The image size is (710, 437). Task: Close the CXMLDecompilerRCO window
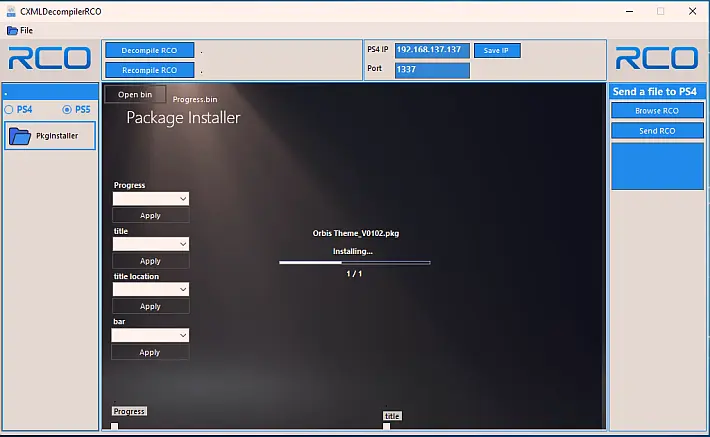point(692,11)
